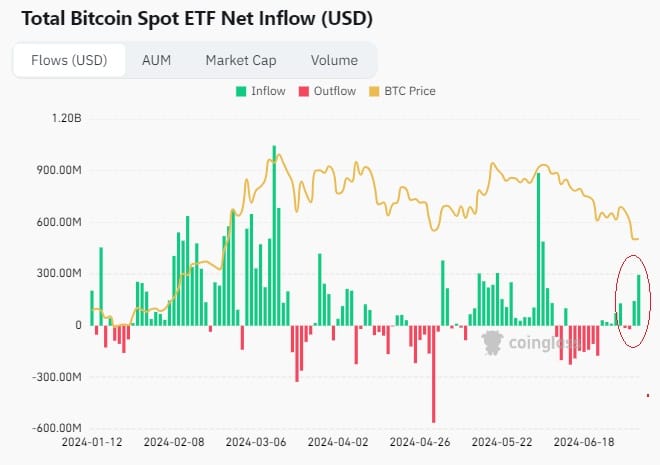Click the coinglass watermark logo icon
This screenshot has height=465, width=660.
492,343
